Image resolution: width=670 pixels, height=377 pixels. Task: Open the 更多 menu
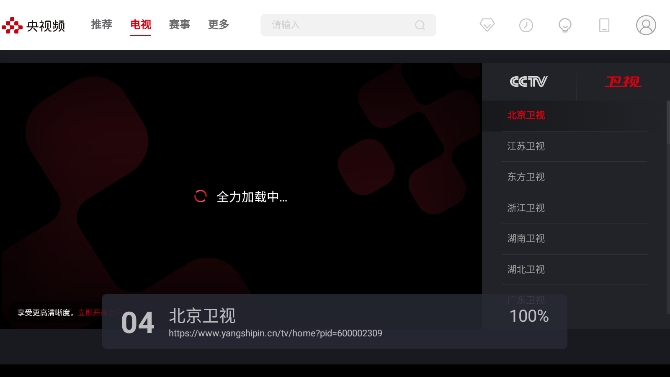[x=218, y=24]
